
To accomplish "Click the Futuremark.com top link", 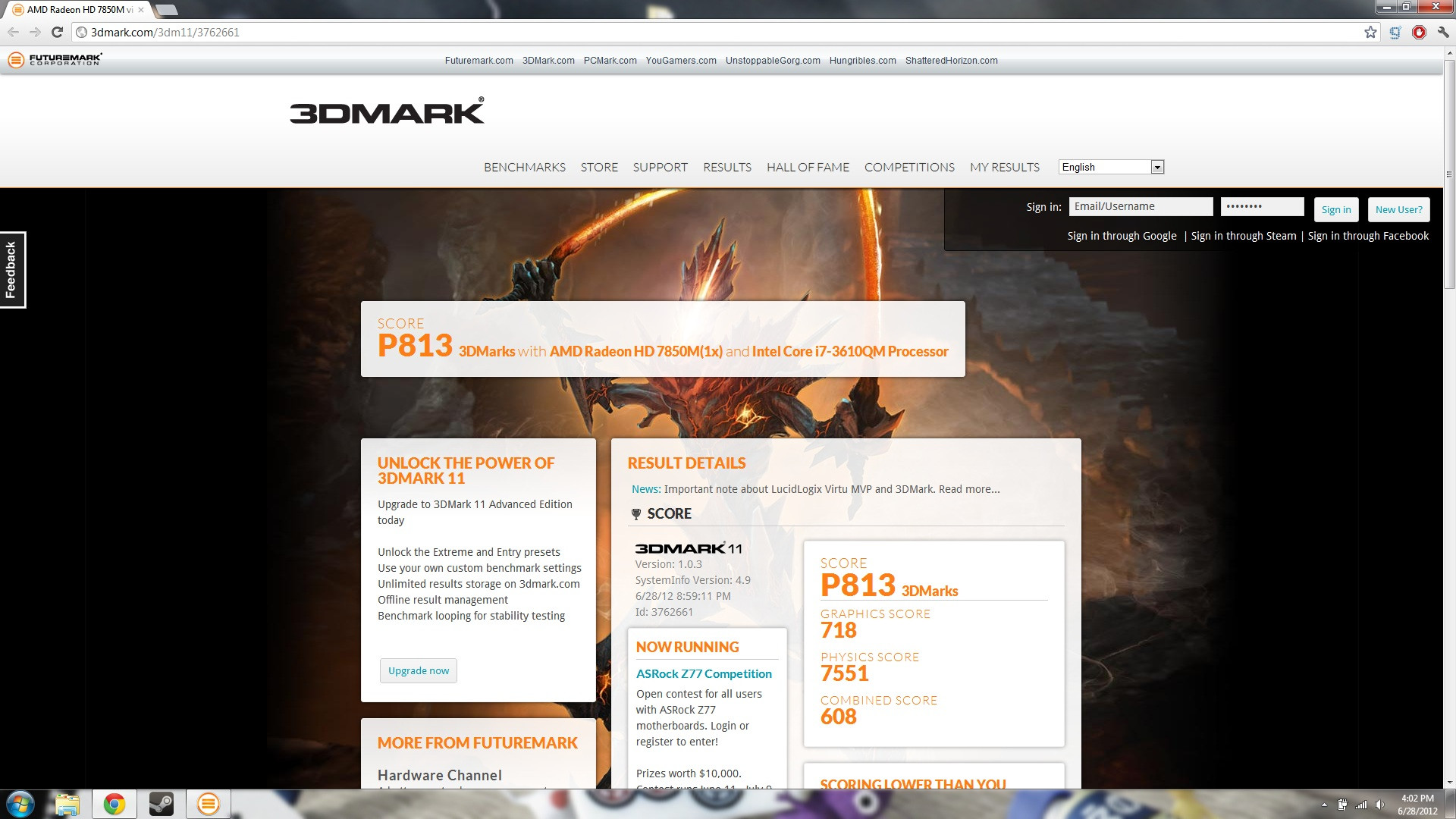I will click(479, 61).
